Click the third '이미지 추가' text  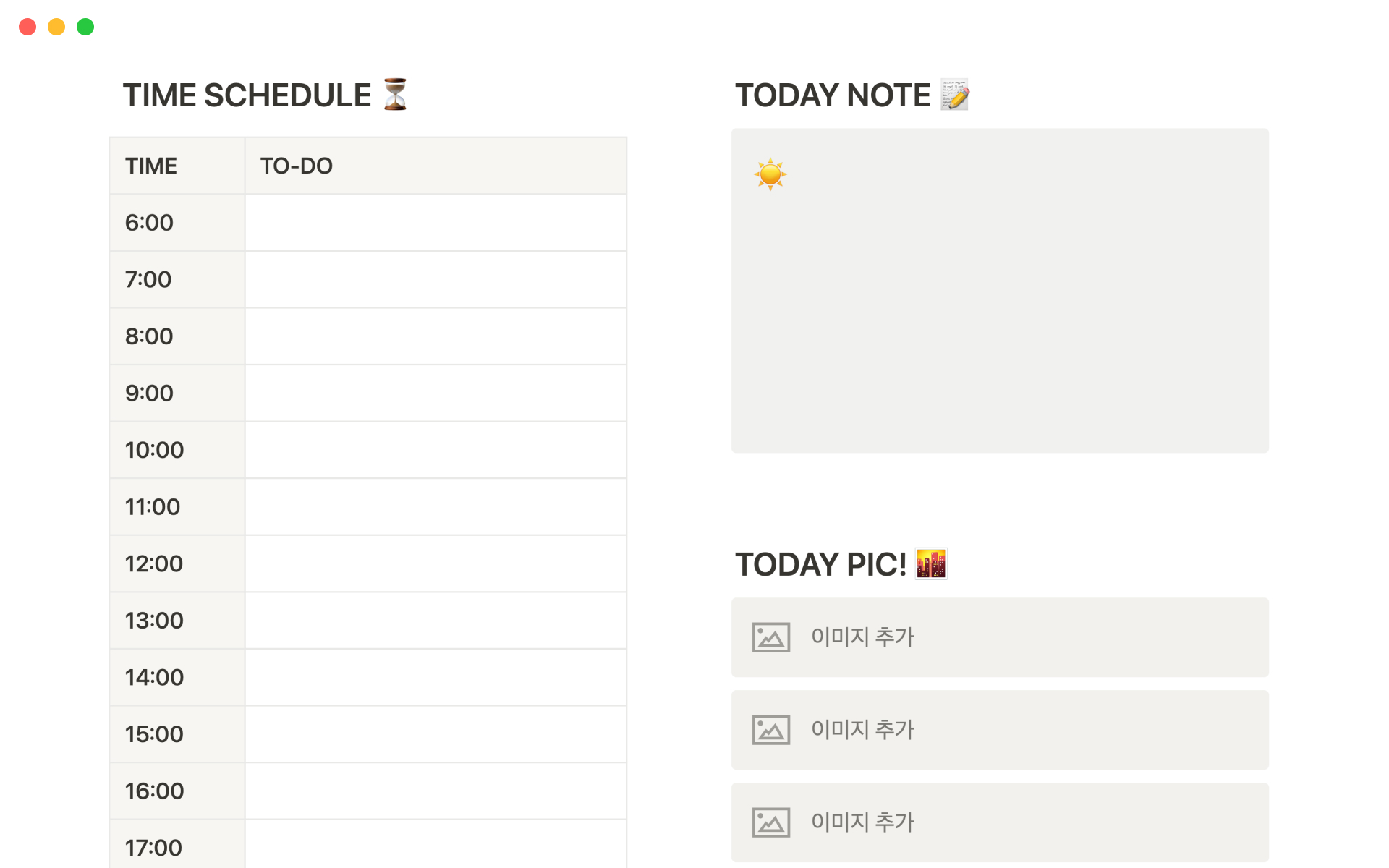(x=862, y=822)
